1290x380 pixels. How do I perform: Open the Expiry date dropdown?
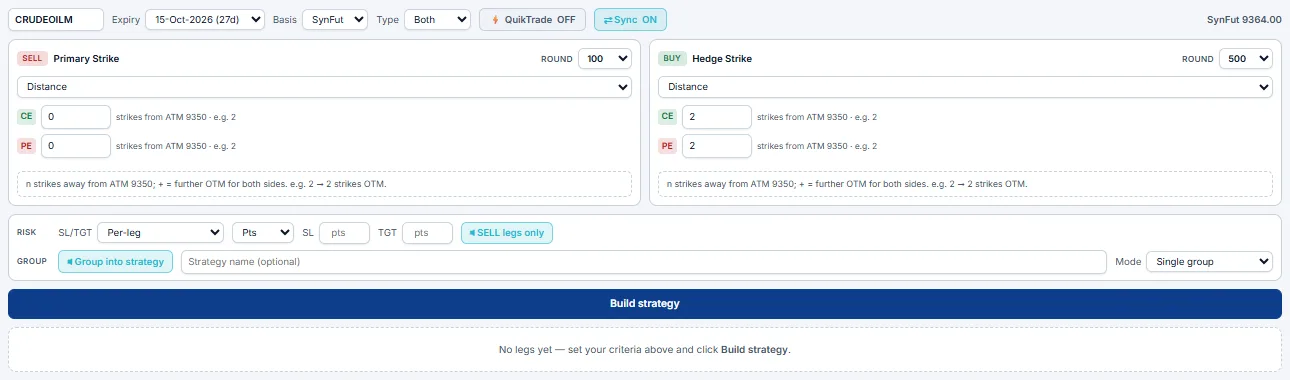click(205, 19)
